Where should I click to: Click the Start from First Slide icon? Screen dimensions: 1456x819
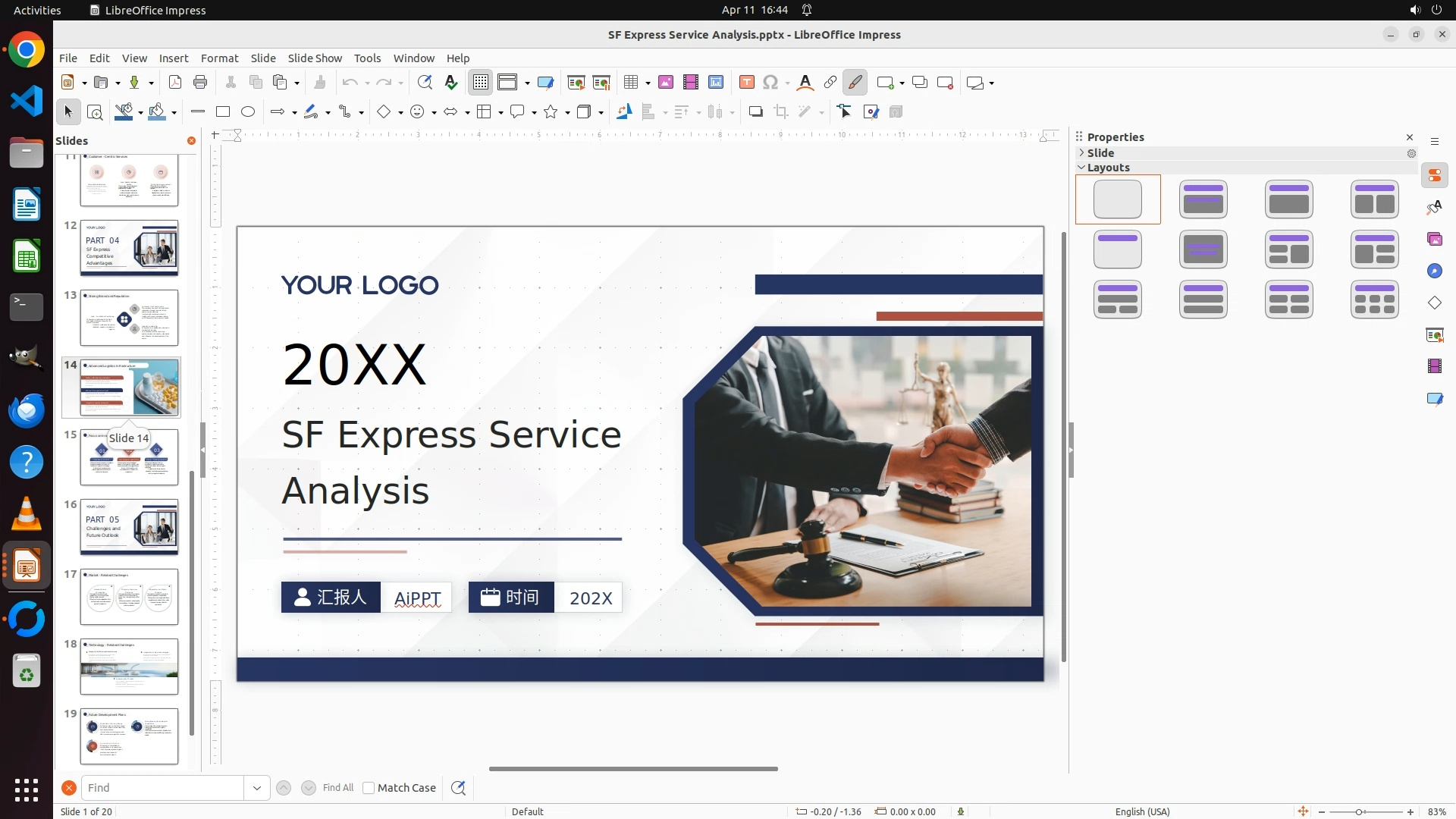tap(576, 83)
